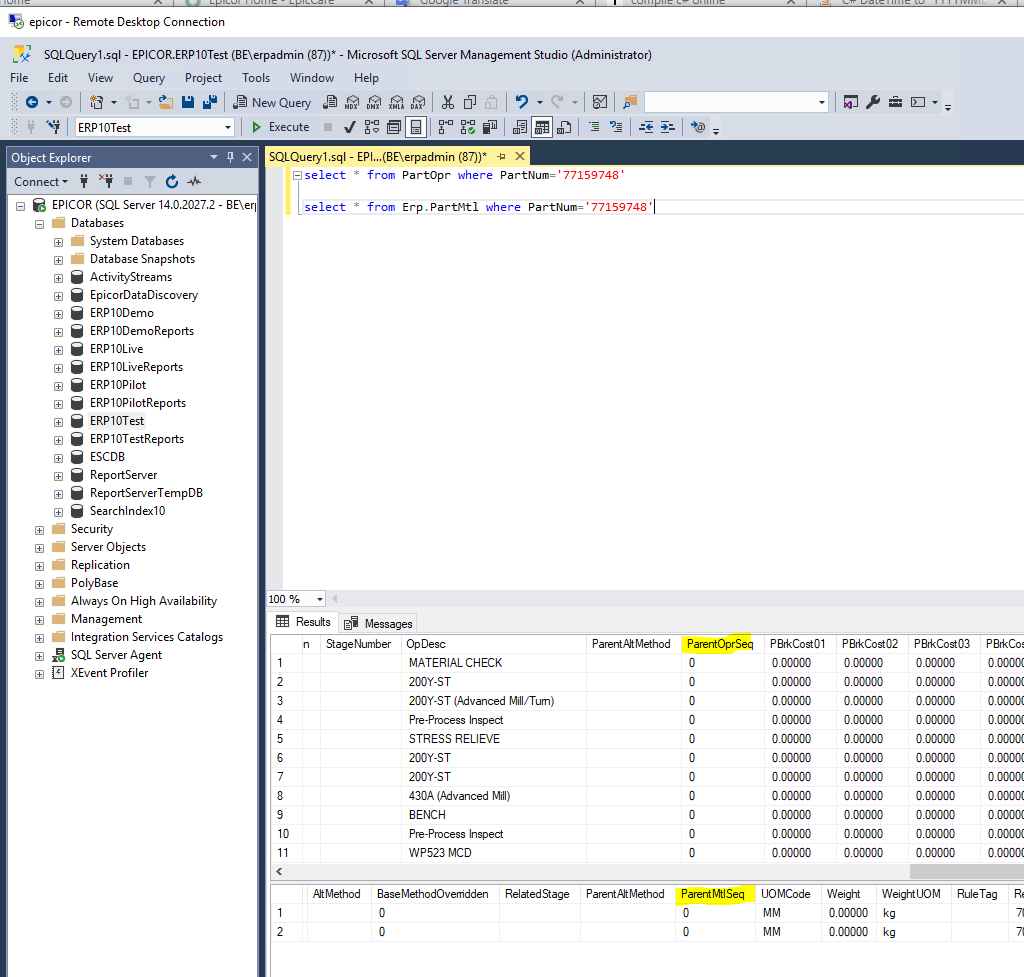Viewport: 1024px width, 977px height.
Task: Expand the System Databases node
Action: pyautogui.click(x=58, y=242)
